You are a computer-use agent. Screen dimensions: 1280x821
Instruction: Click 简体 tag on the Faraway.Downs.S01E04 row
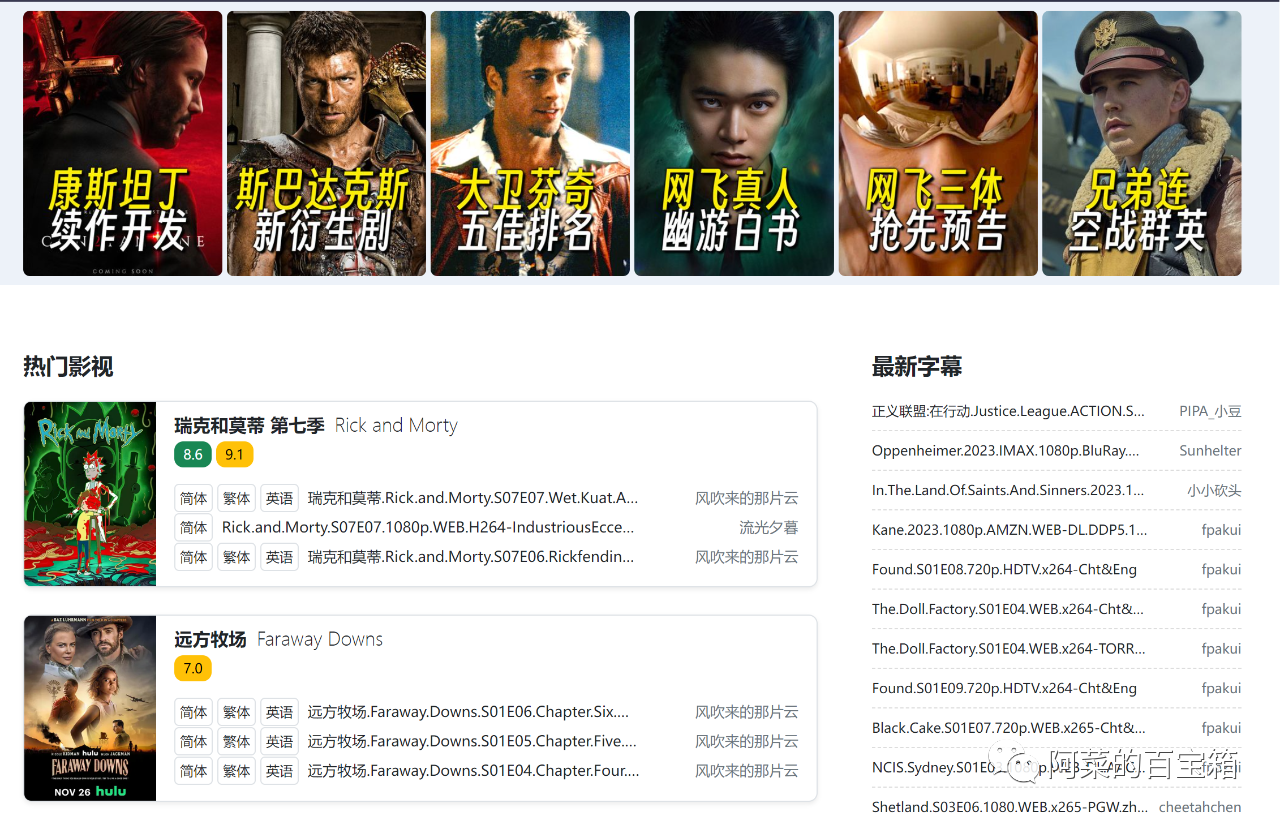point(193,771)
